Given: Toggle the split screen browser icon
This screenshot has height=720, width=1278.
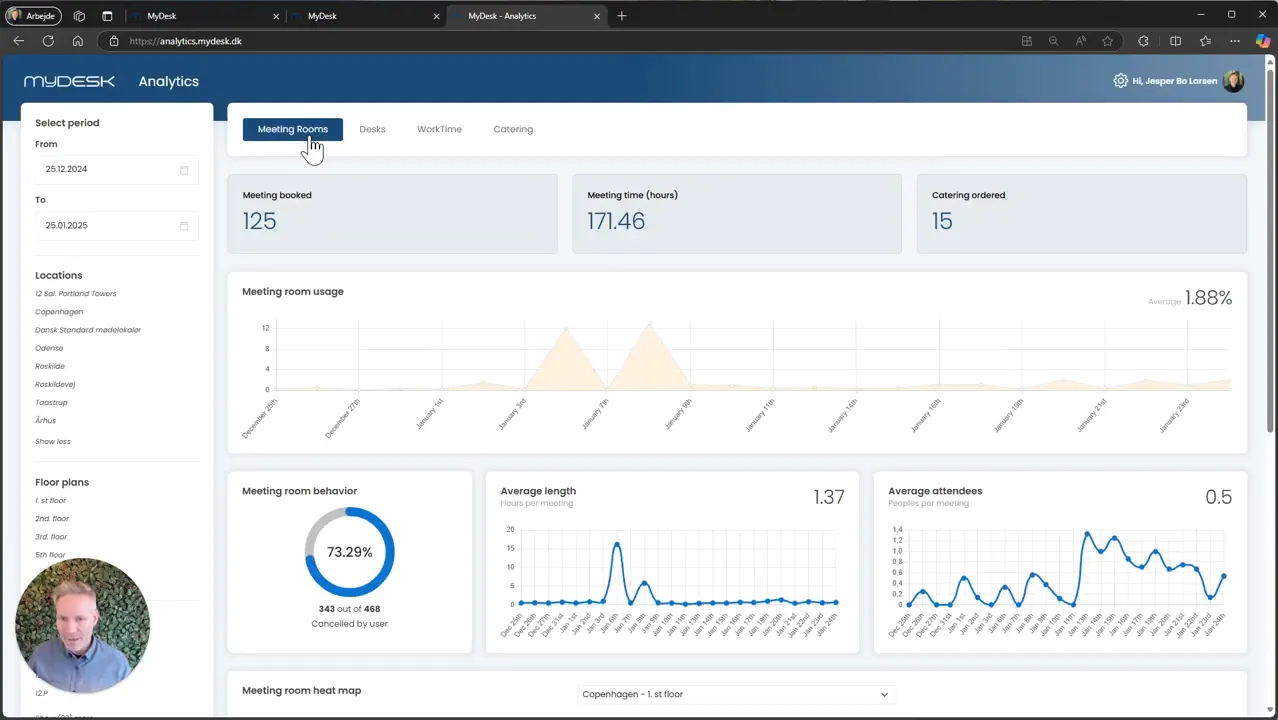Looking at the screenshot, I should click(x=1175, y=41).
